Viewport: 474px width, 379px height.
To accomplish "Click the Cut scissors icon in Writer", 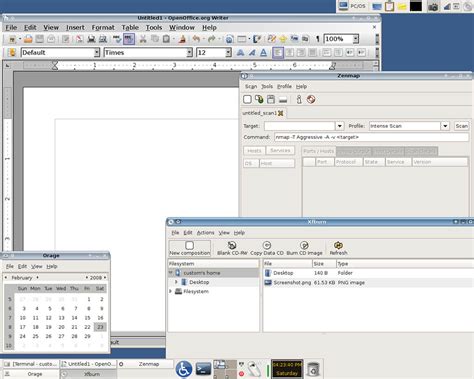I will (x=143, y=39).
